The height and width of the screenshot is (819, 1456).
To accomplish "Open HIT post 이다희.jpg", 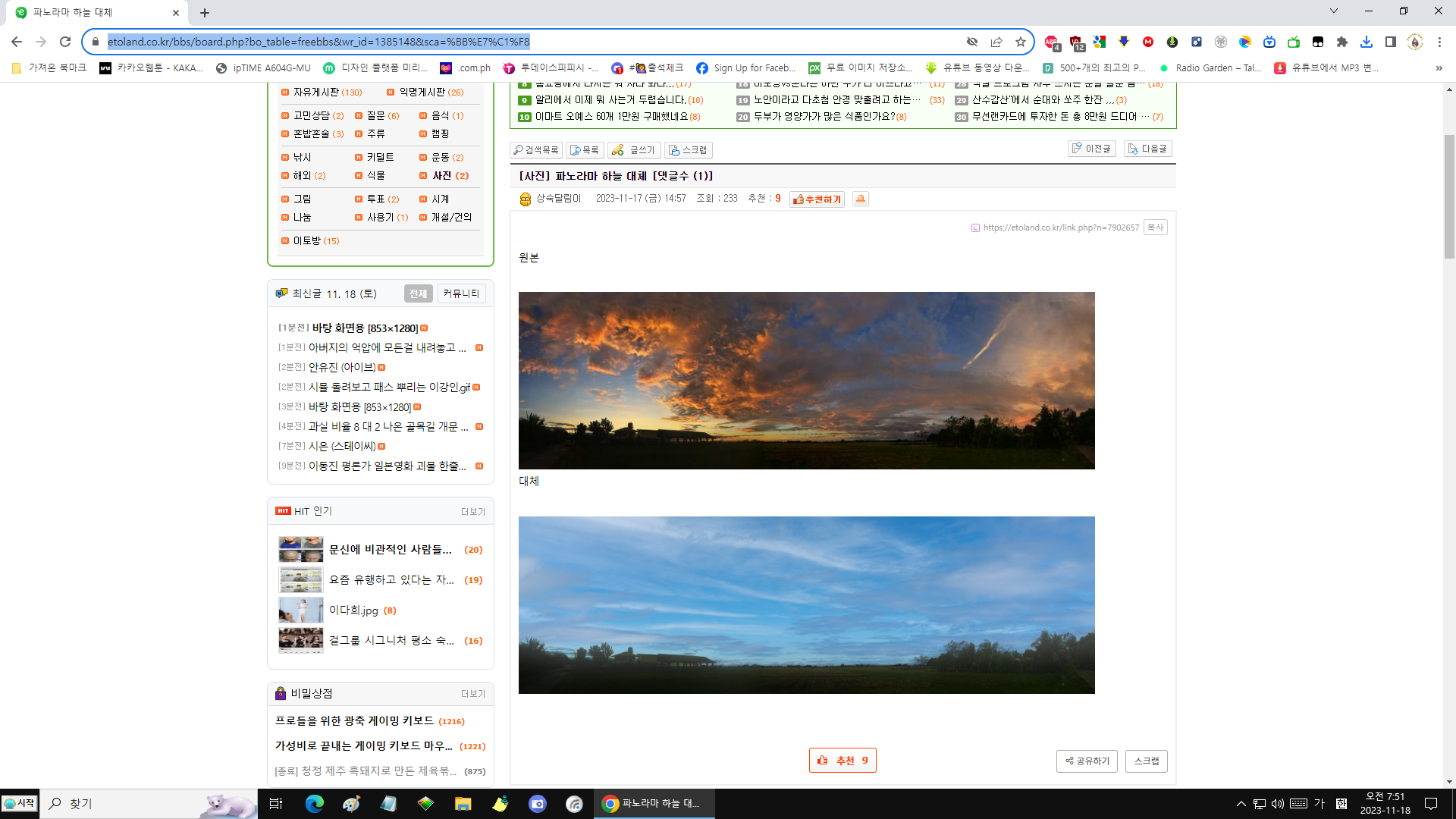I will 353,610.
